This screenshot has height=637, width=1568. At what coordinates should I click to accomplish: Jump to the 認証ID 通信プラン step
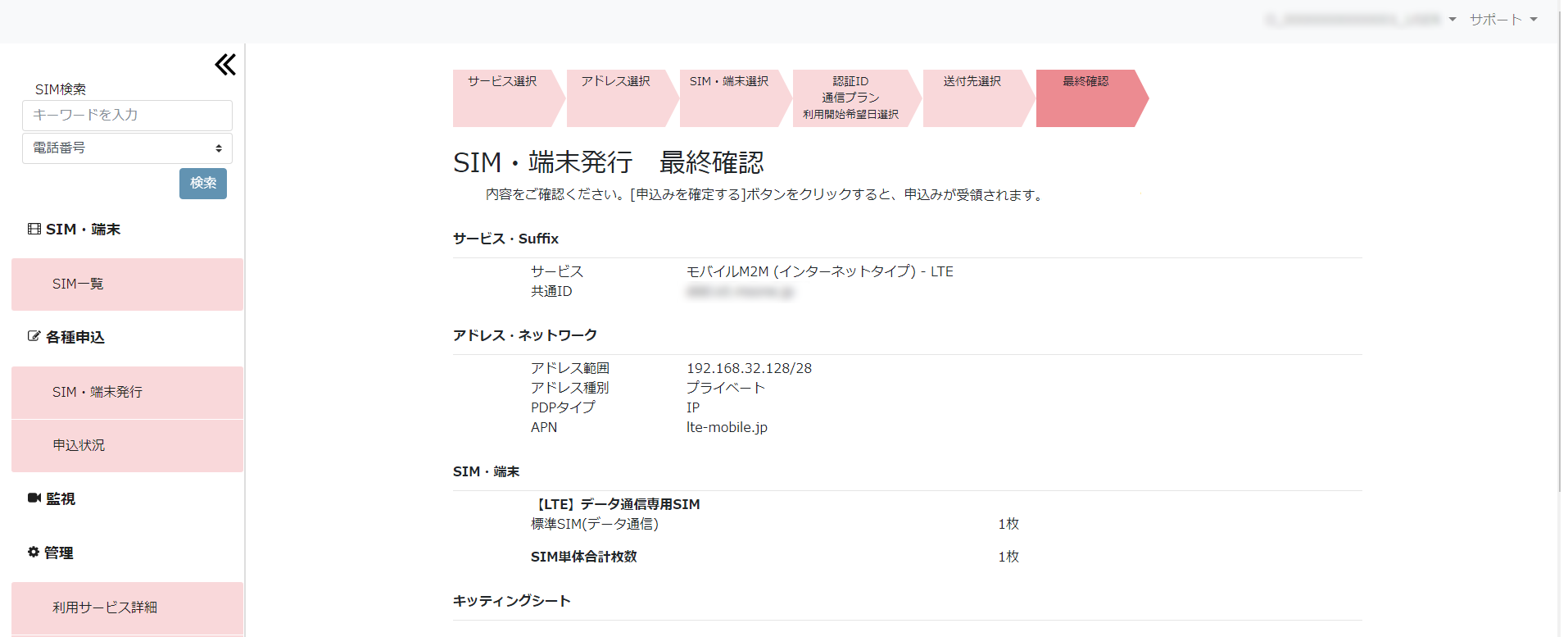850,98
